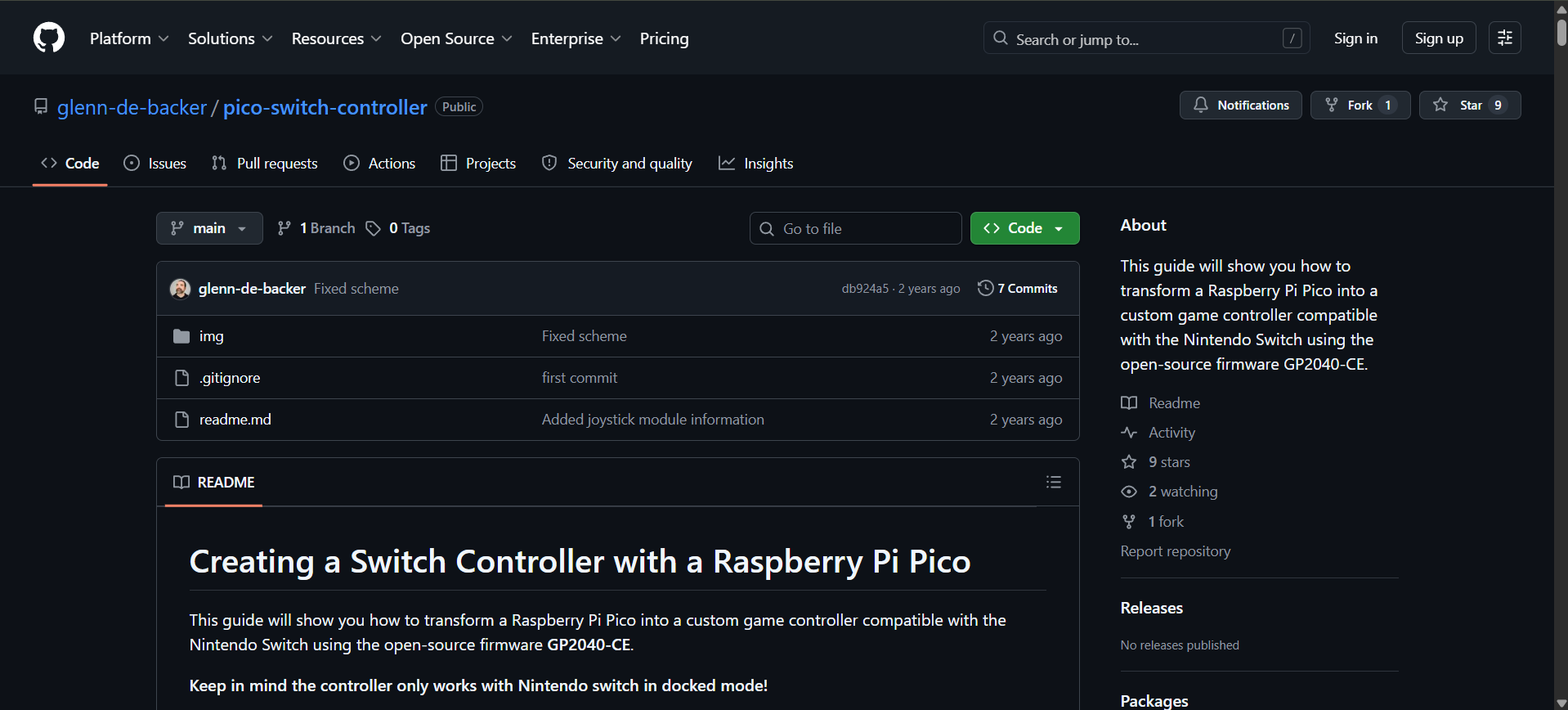View the 0 Tags link
The height and width of the screenshot is (710, 1568).
pos(398,228)
